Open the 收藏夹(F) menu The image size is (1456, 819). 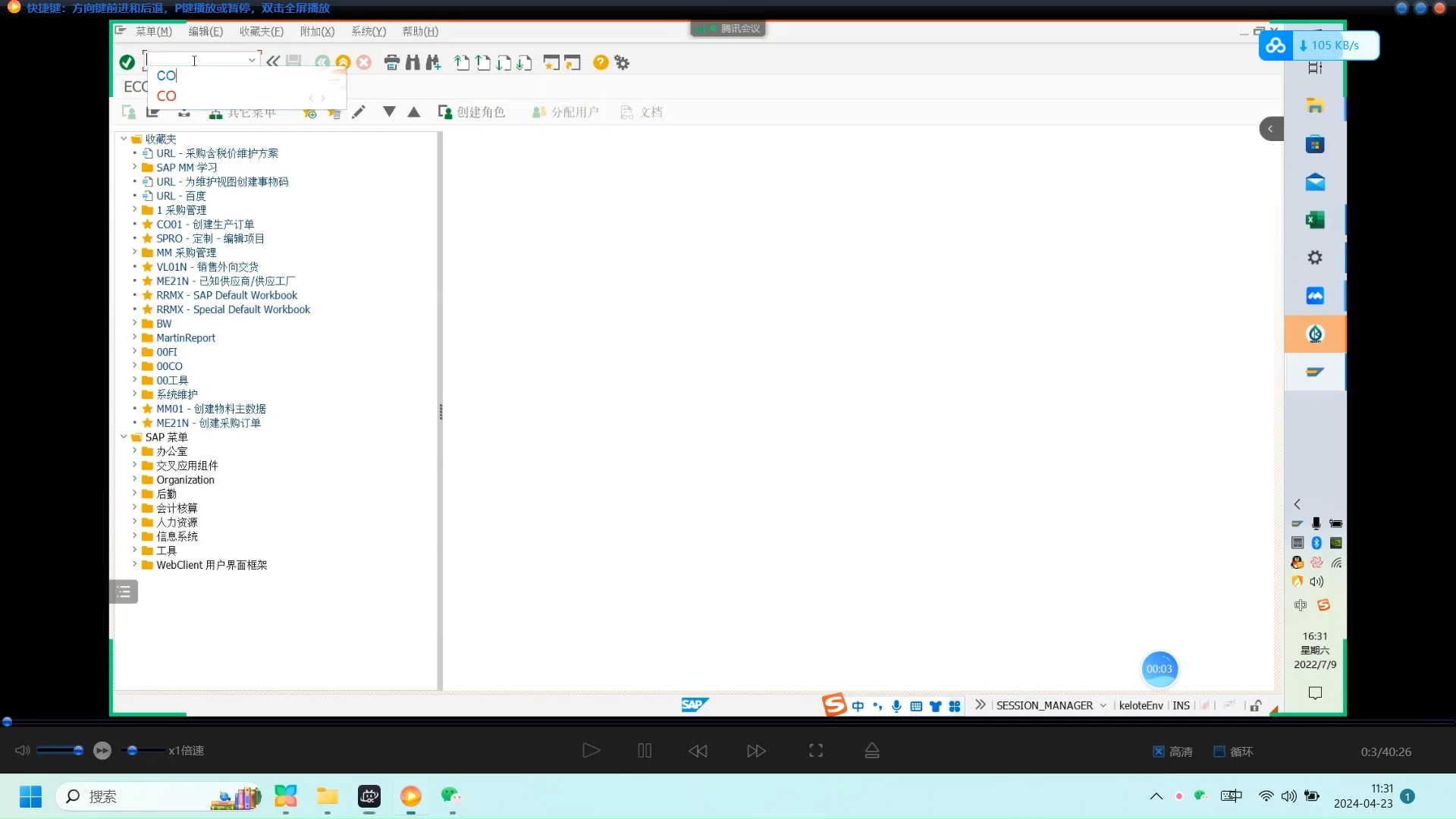point(262,31)
